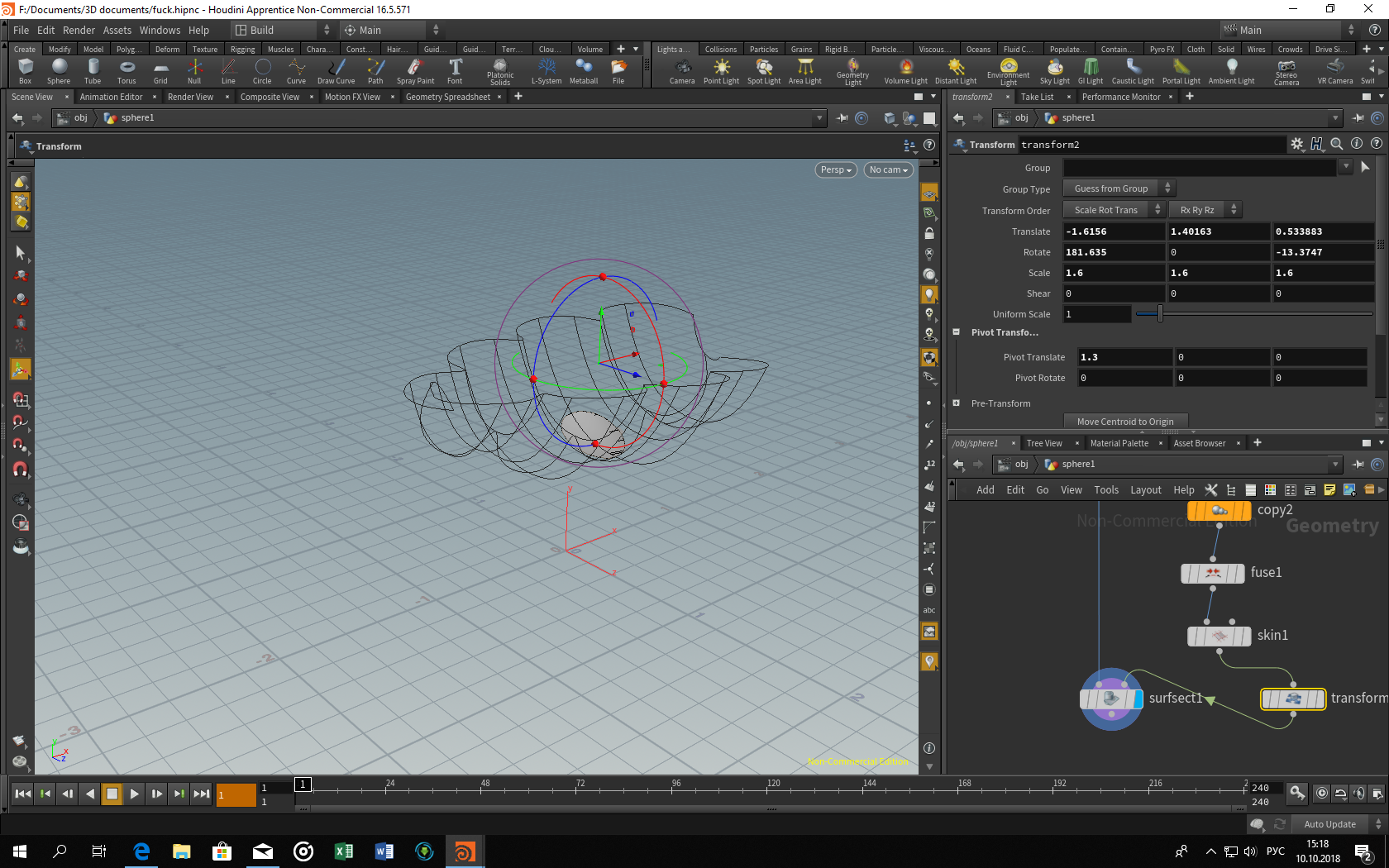Expand the Pre-Transform section

pos(957,403)
